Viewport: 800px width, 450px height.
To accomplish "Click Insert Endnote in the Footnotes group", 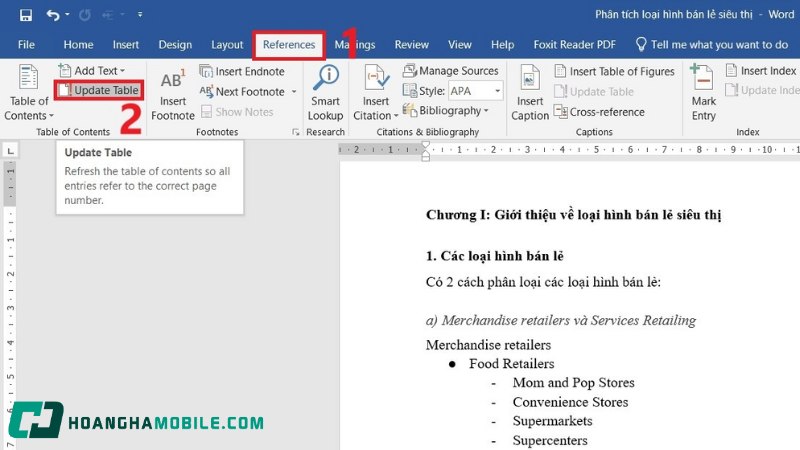I will point(242,71).
